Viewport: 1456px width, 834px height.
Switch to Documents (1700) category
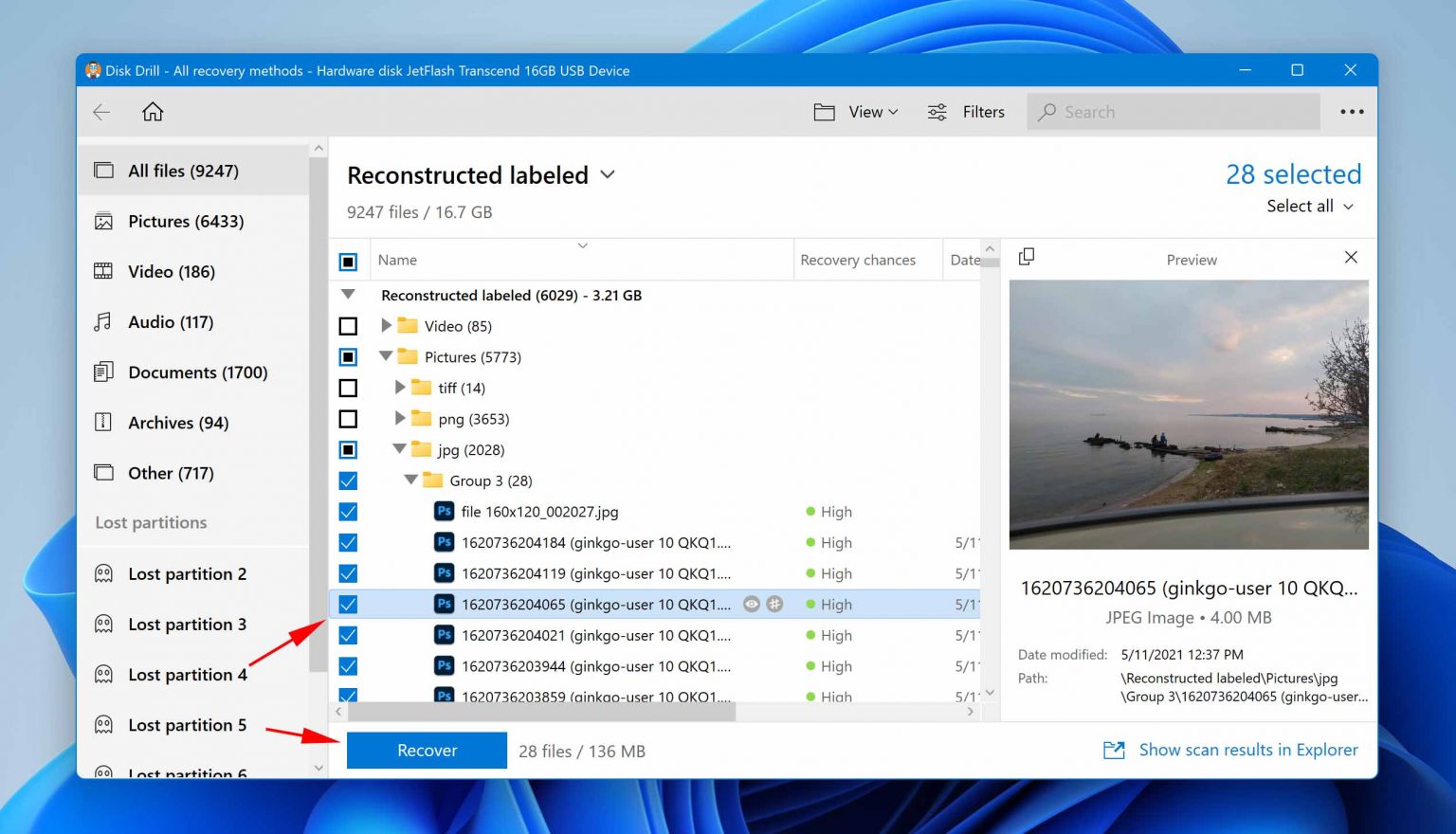(197, 372)
